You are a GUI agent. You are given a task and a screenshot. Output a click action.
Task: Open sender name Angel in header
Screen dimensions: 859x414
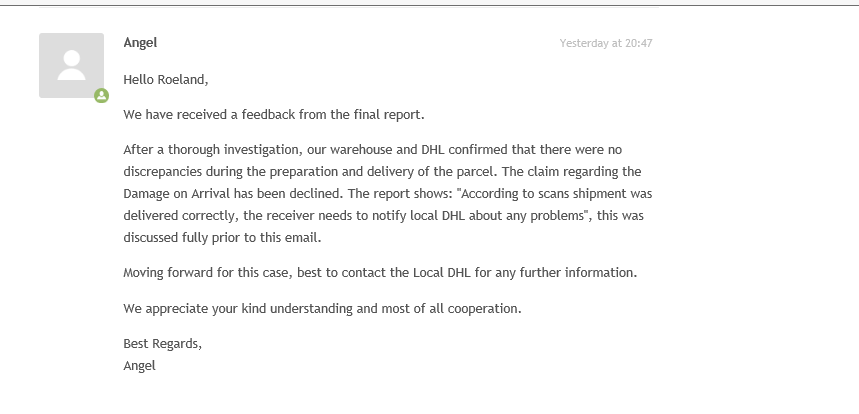[x=140, y=42]
